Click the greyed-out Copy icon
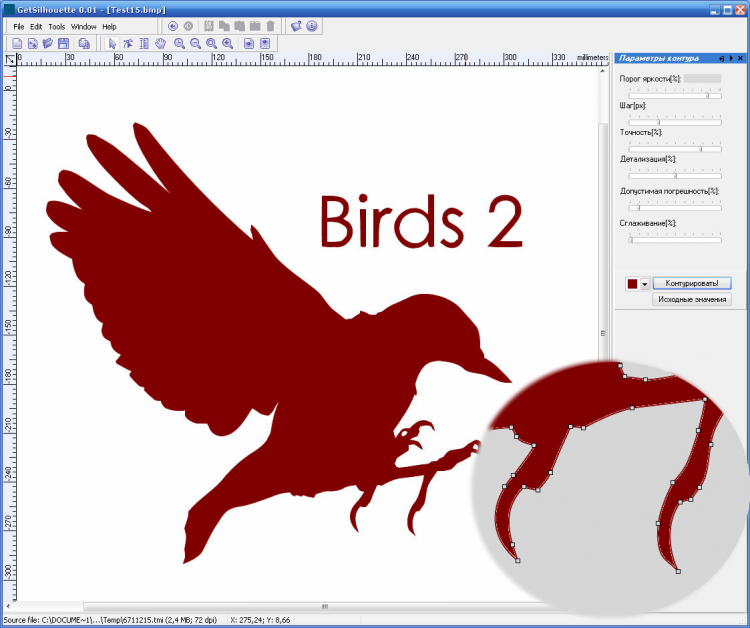This screenshot has width=750, height=628. point(224,26)
